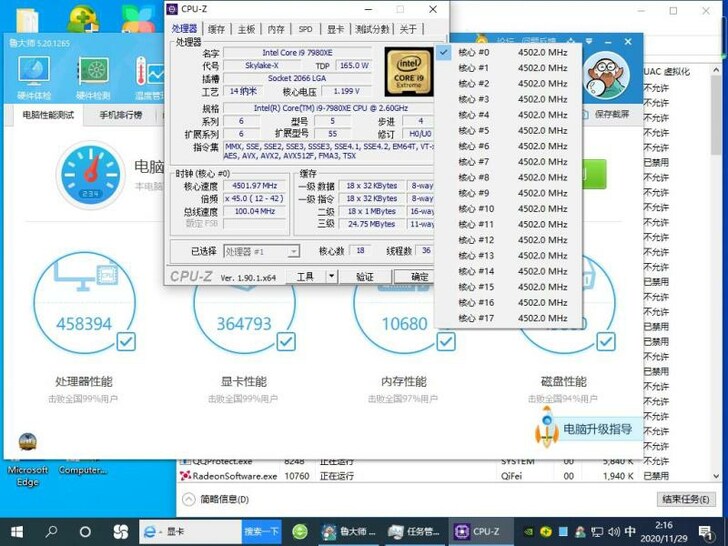Select 核心 #0 checked entry in core list
The image size is (728, 546).
point(508,52)
